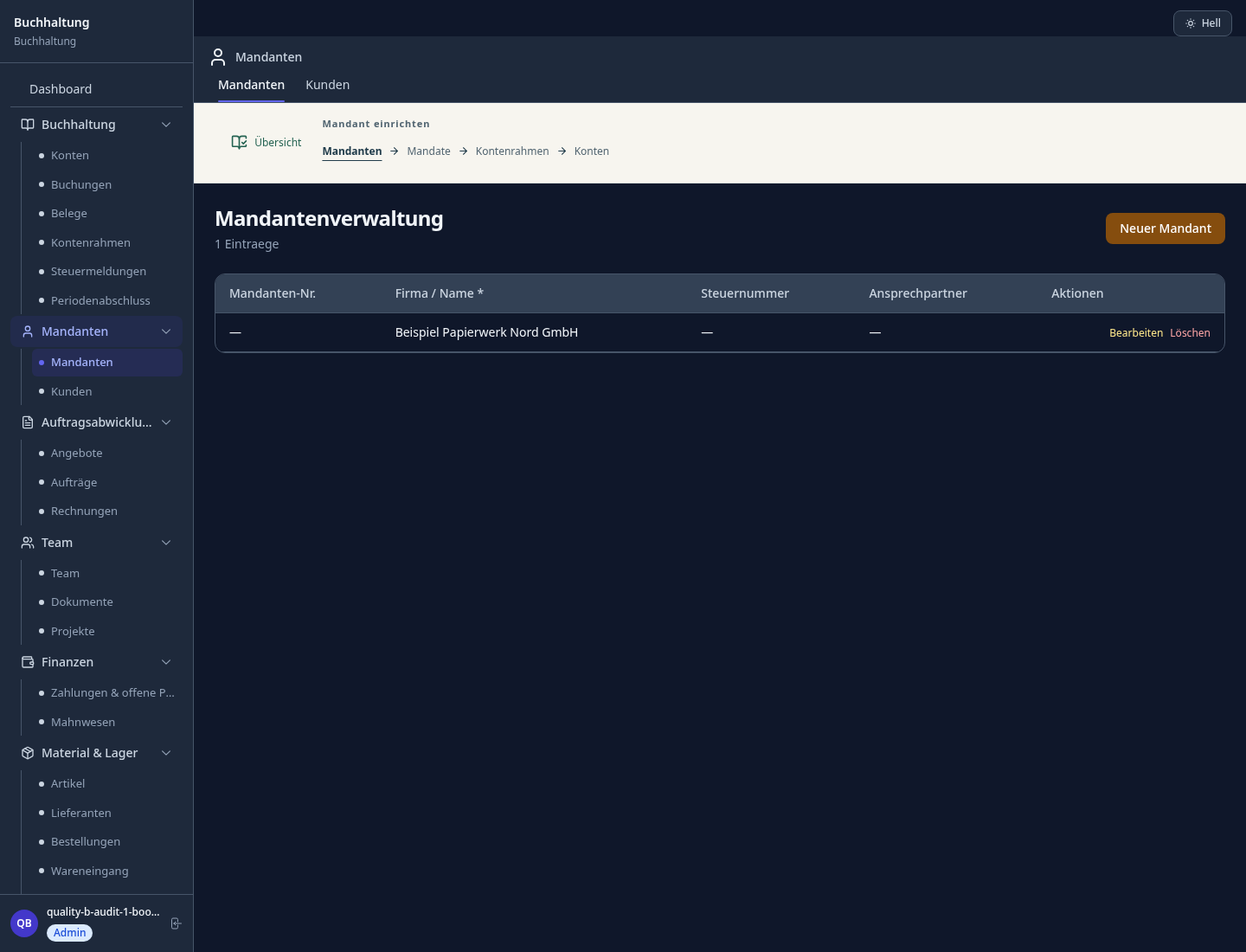Open Artikel in the sidebar
This screenshot has width=1246, height=952.
click(107, 784)
